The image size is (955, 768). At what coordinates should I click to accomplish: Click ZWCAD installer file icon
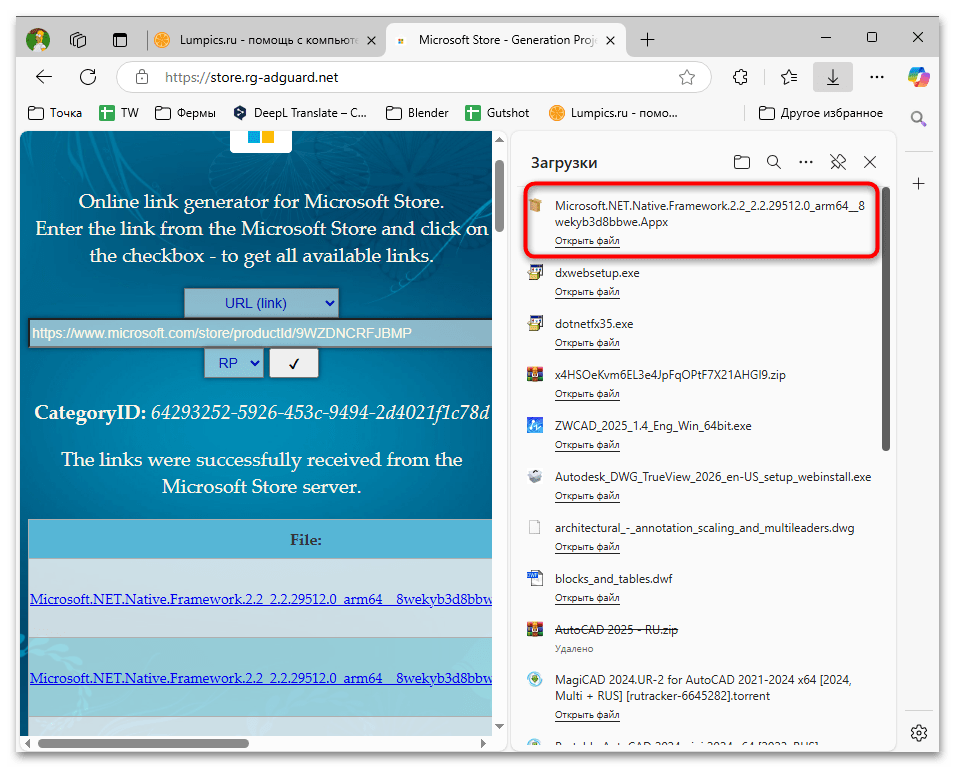(535, 425)
